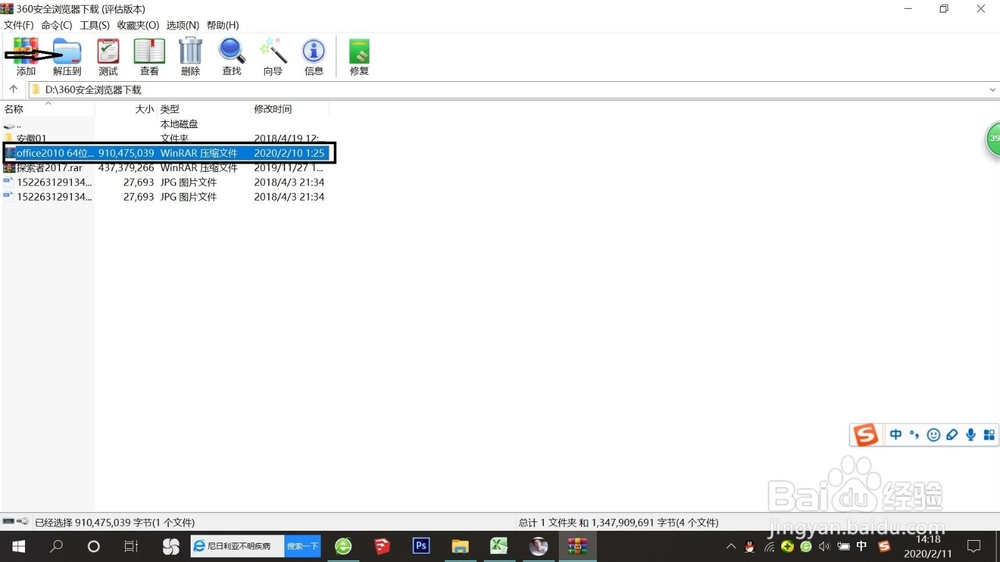Open the 文件(F) menu
The image size is (1000, 562).
18,25
